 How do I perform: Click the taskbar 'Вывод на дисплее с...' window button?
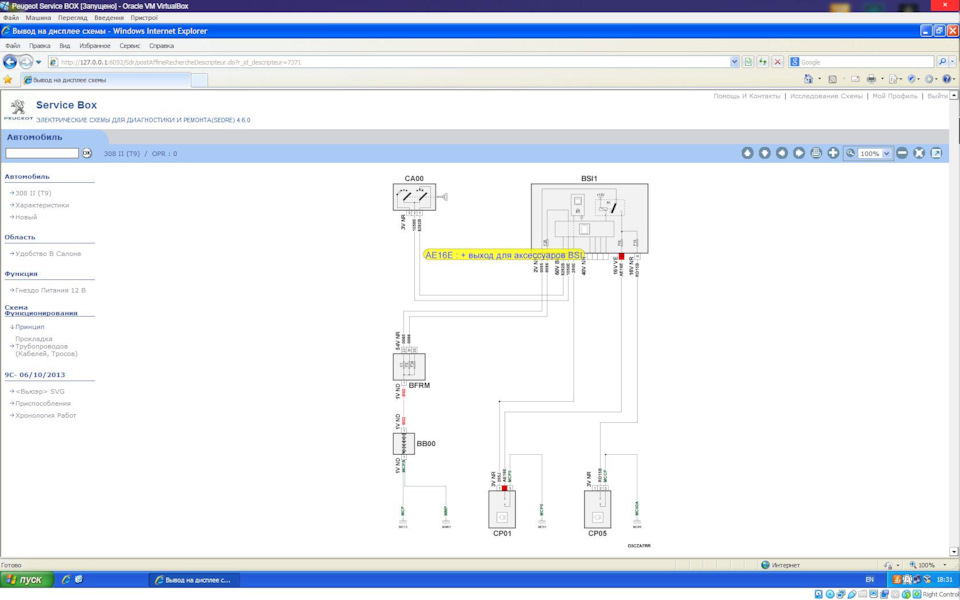point(194,579)
